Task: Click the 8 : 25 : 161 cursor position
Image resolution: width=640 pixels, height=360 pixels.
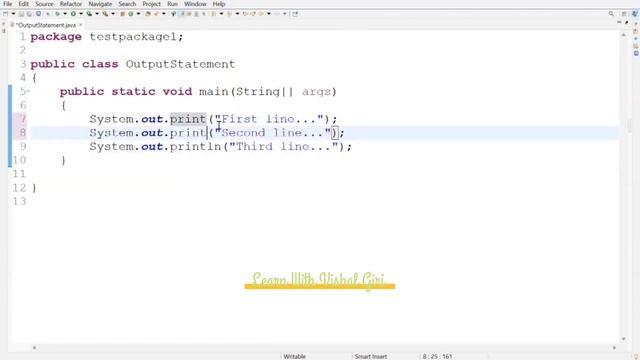Action: [437, 356]
